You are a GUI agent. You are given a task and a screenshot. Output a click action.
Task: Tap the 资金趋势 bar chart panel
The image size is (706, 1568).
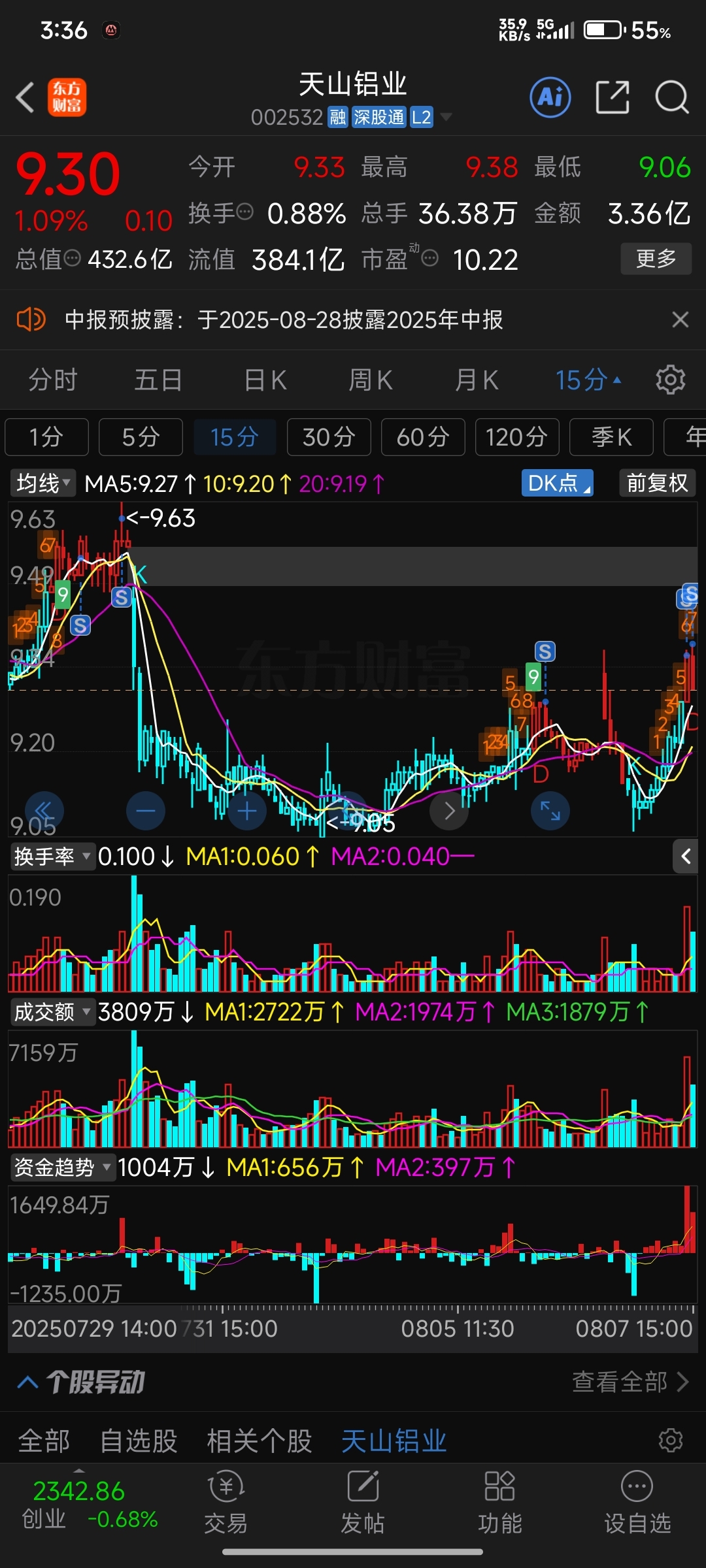click(x=353, y=1244)
